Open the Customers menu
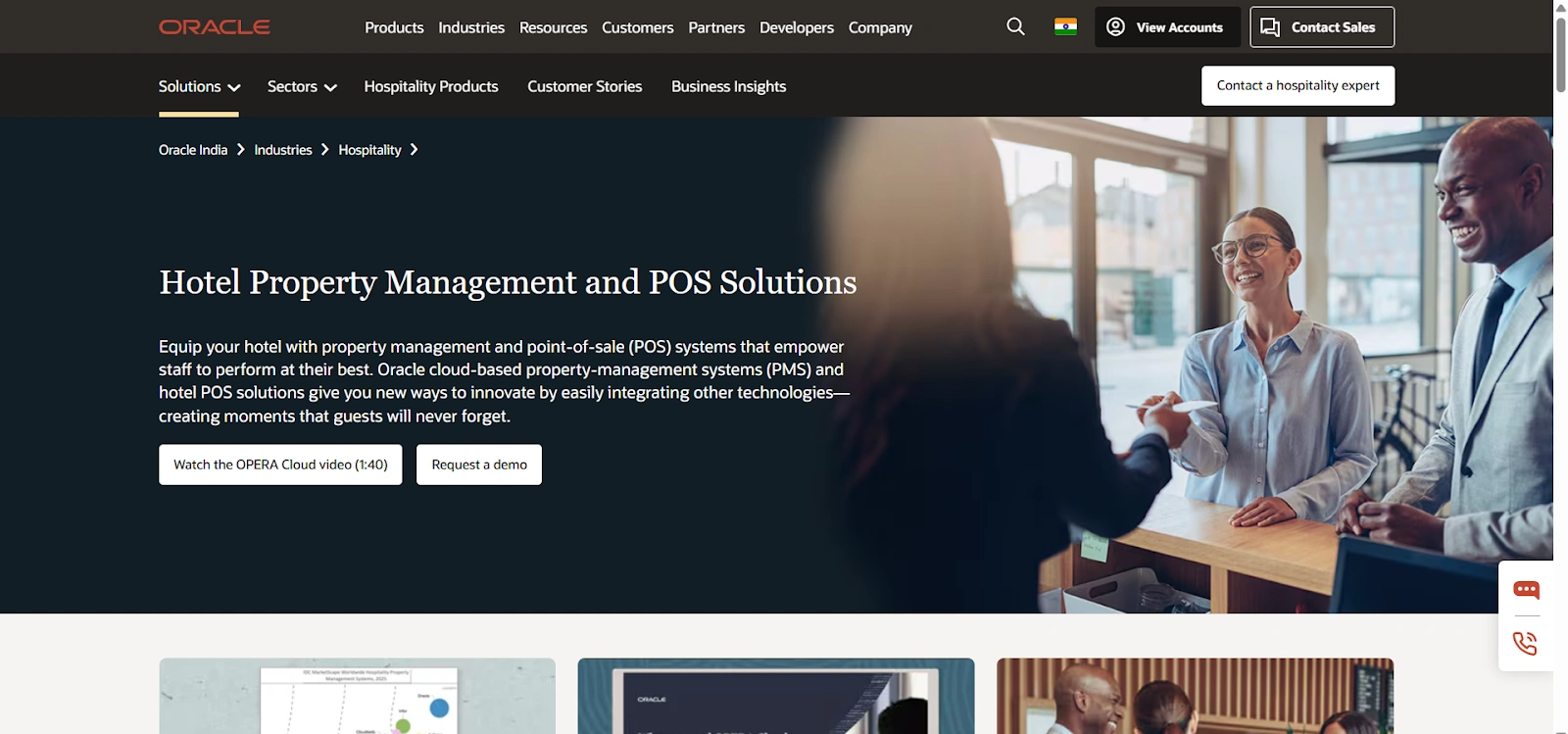 click(x=638, y=27)
